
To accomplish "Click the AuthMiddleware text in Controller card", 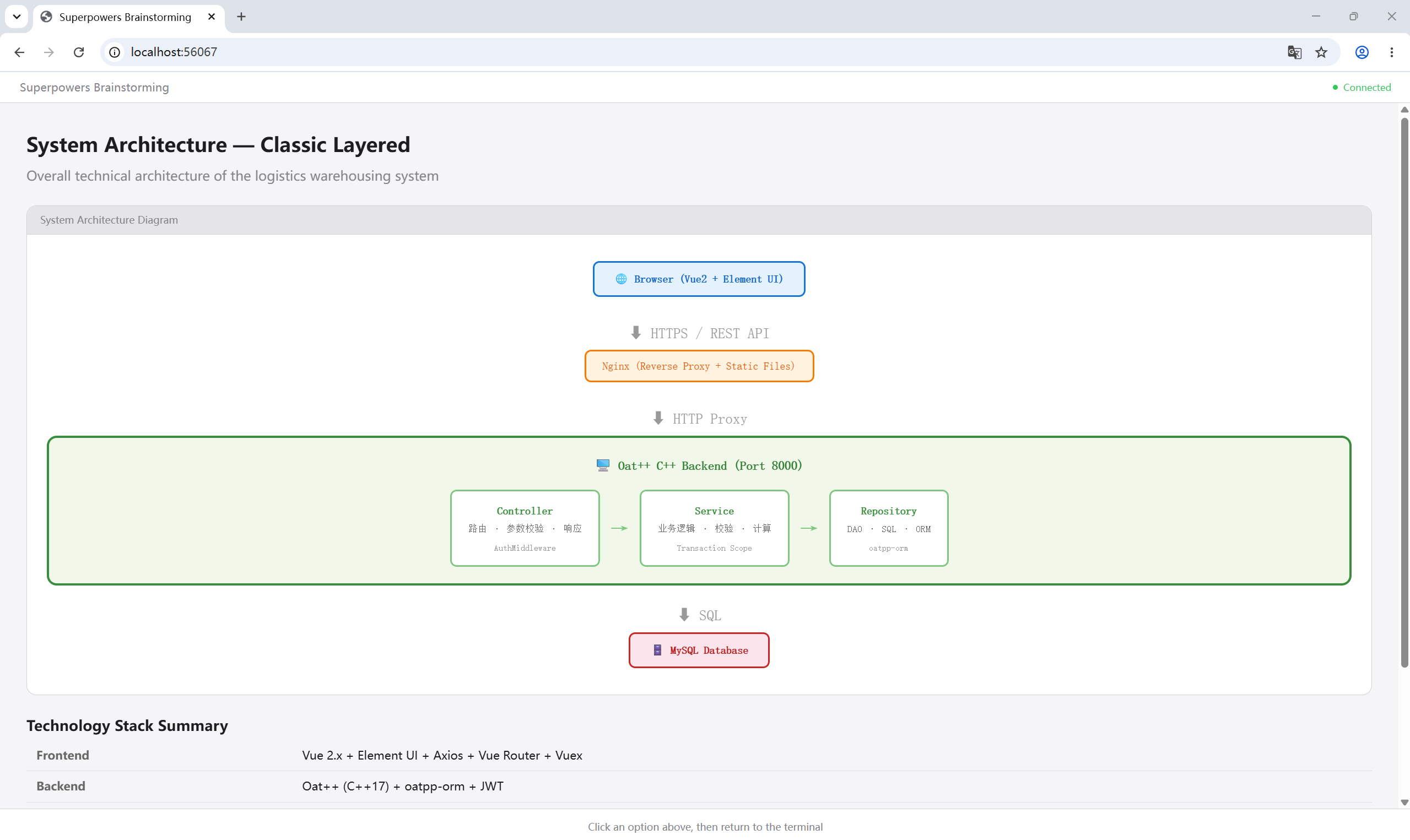I will 525,549.
